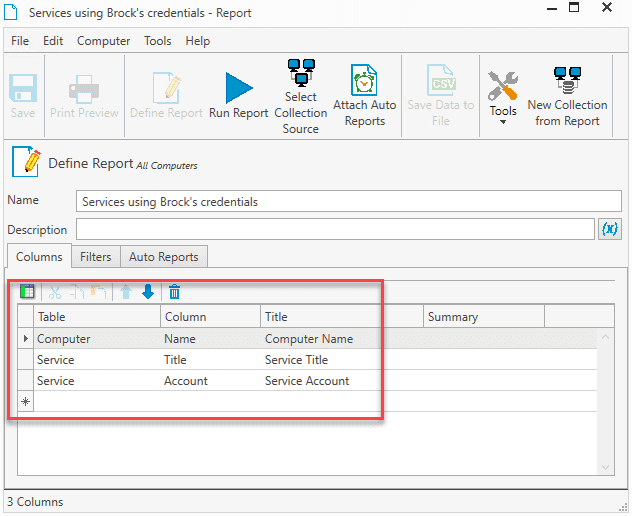Open the File menu
The width and height of the screenshot is (632, 516).
(x=20, y=41)
